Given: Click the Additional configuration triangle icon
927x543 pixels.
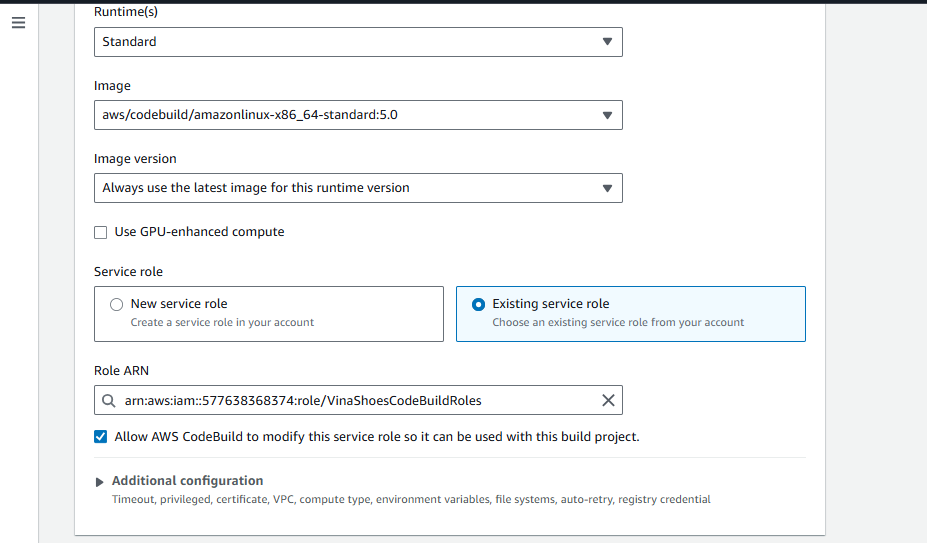Looking at the screenshot, I should click(x=99, y=482).
